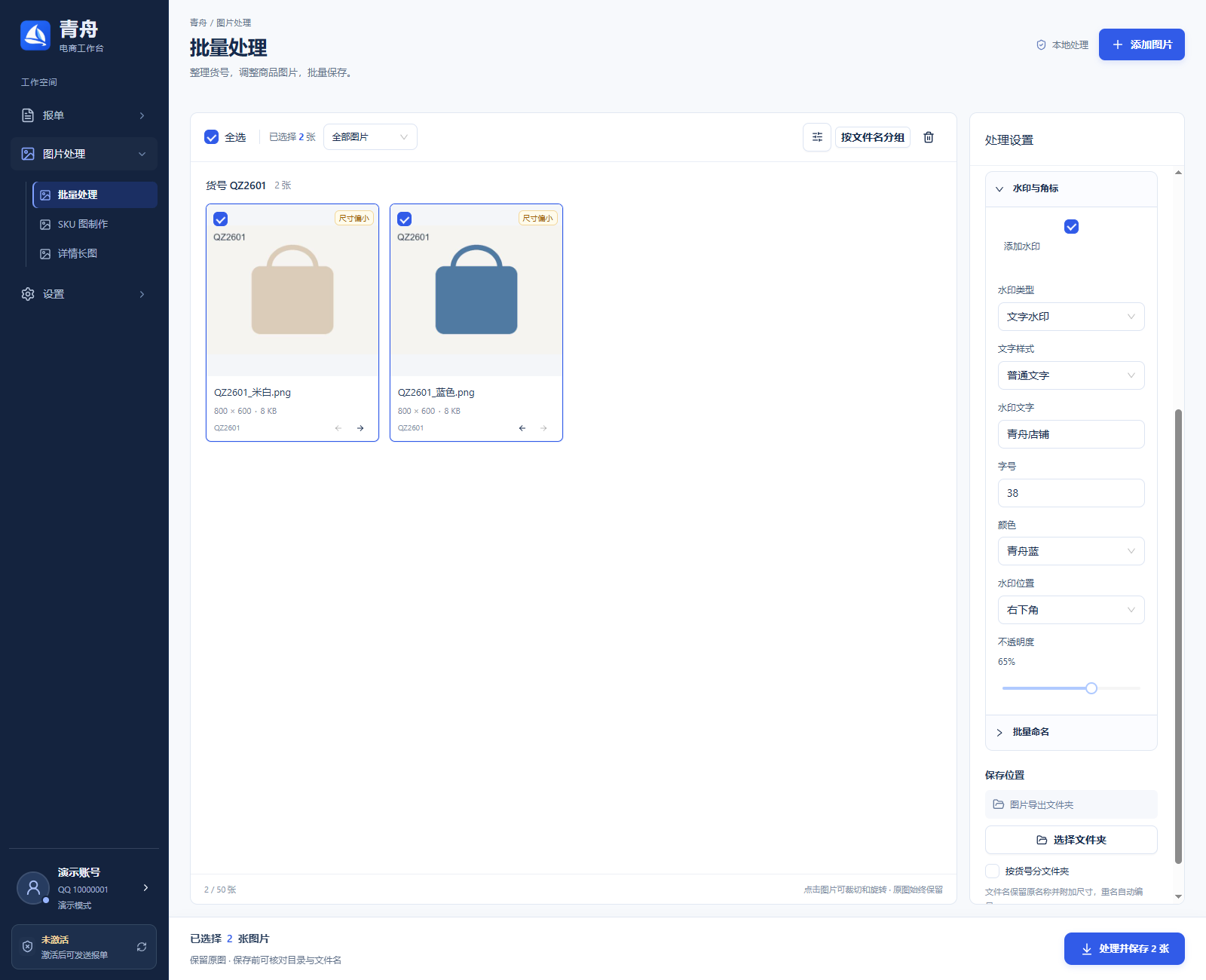Open SKU 图制作 in sidebar
Viewport: 1206px width, 980px height.
[95, 224]
